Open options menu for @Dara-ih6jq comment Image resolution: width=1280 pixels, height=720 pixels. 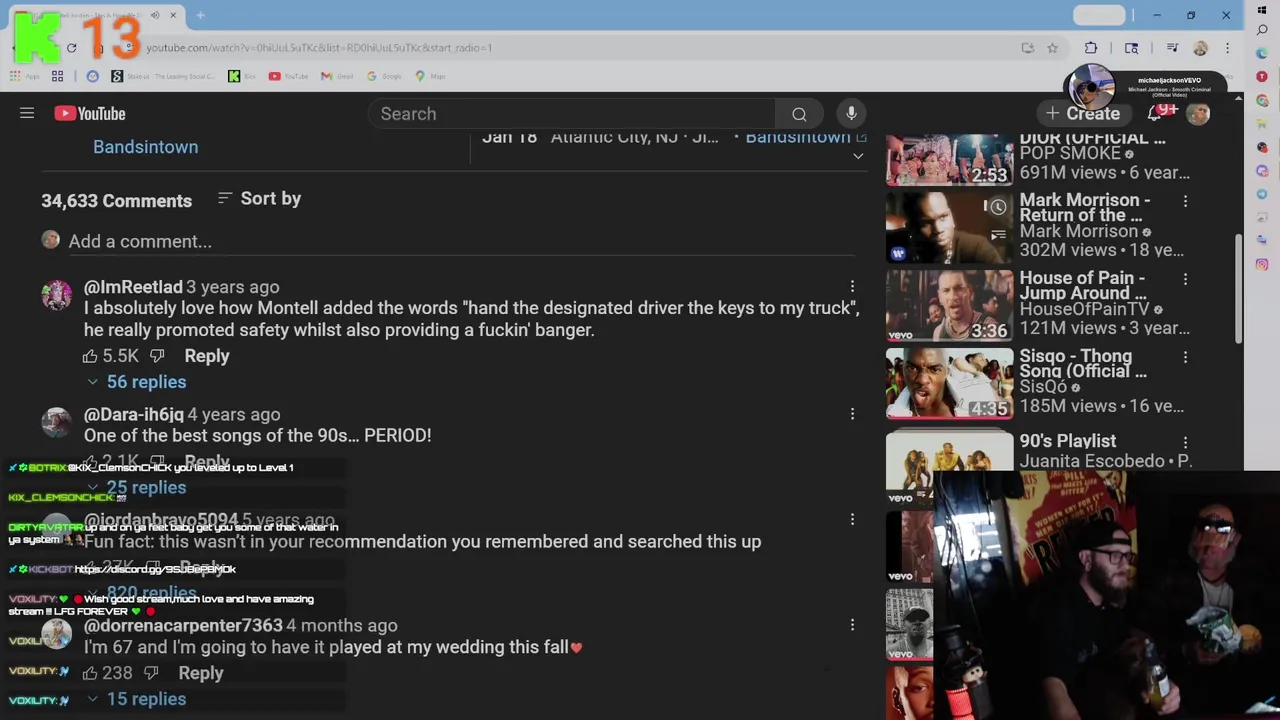852,414
